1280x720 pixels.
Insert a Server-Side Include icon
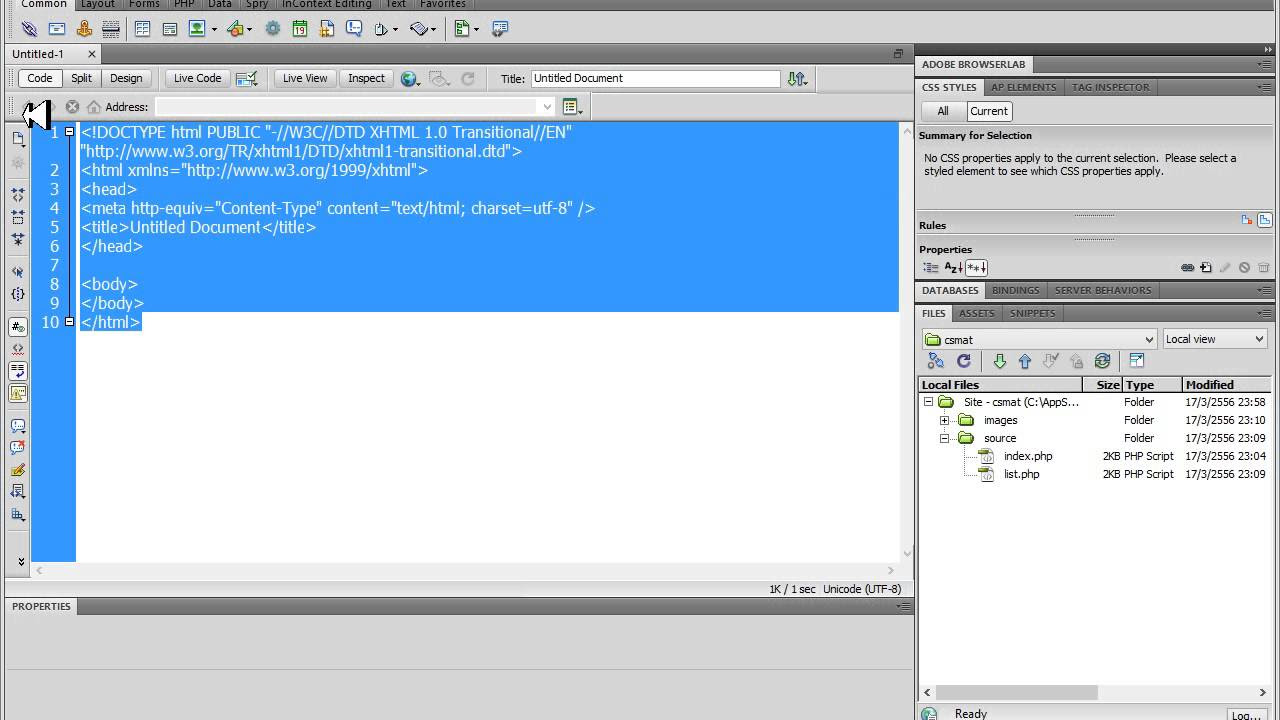coord(326,29)
